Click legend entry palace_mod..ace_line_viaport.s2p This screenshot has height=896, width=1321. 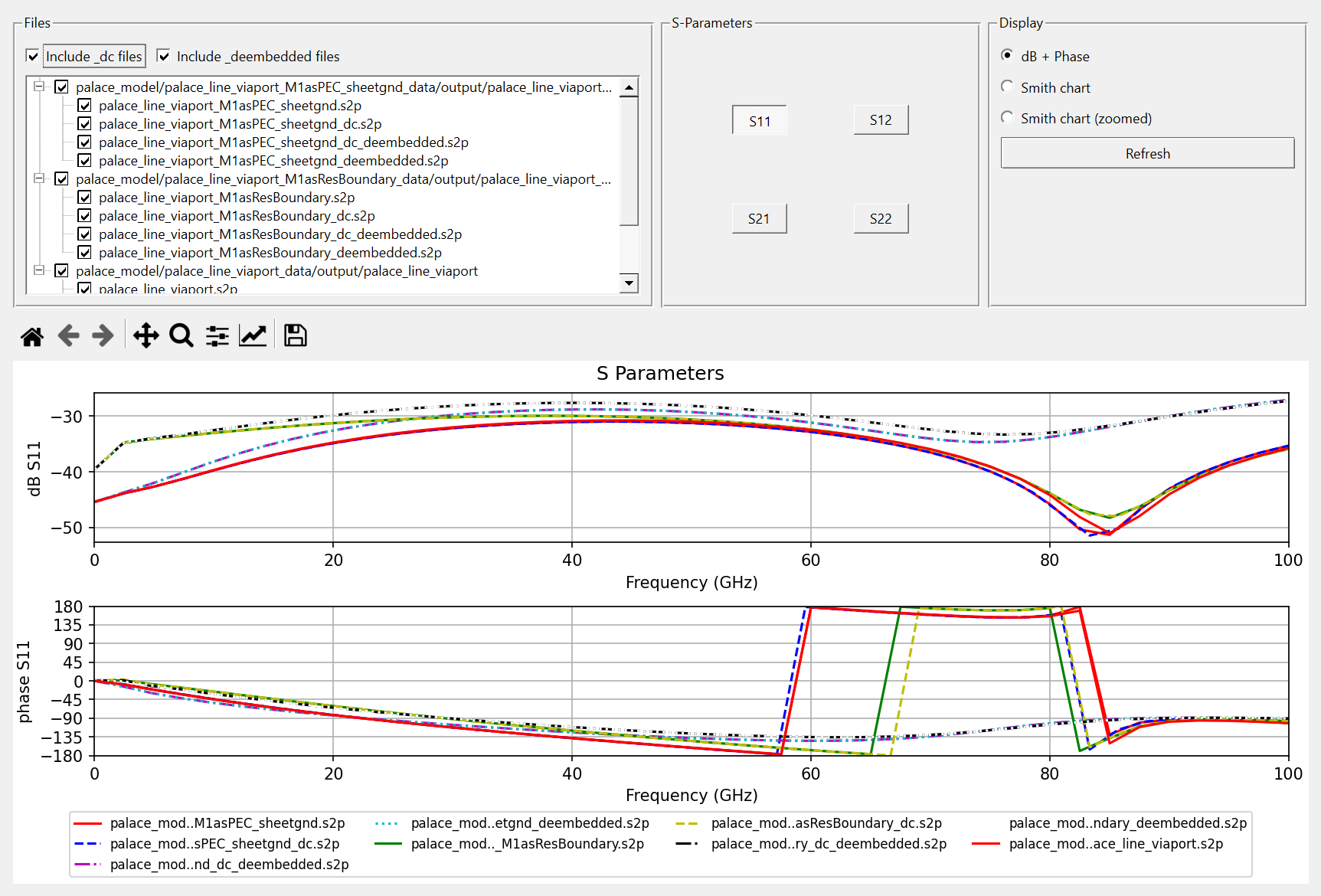1098,844
